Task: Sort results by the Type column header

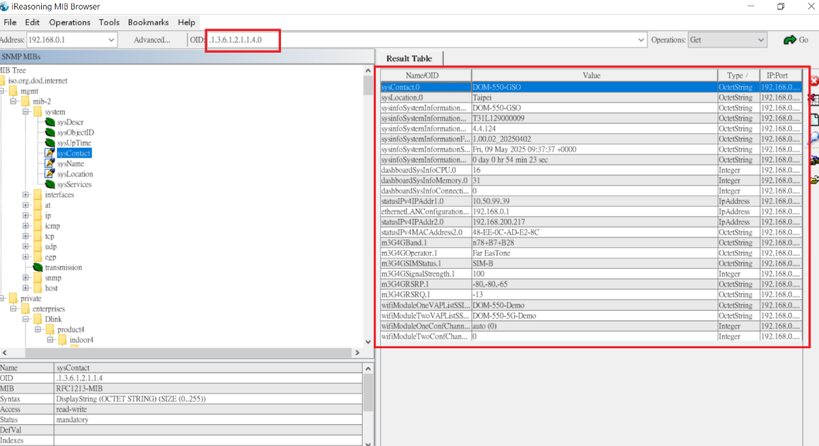Action: coord(736,75)
